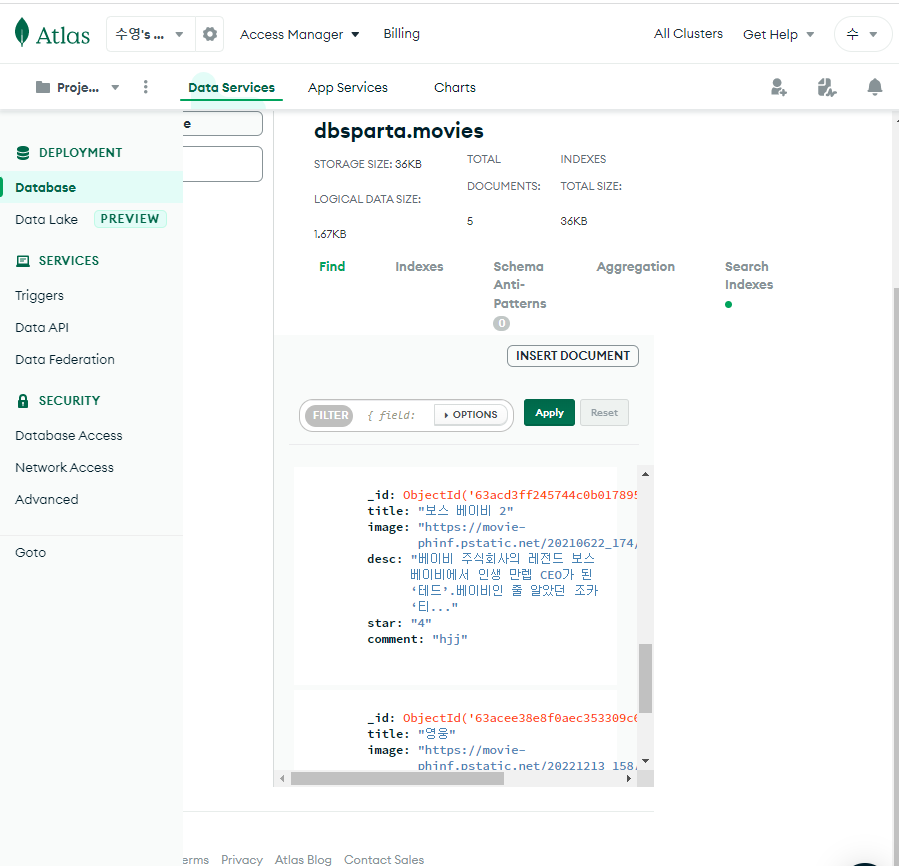Go to All Clusters
Image resolution: width=899 pixels, height=866 pixels.
click(x=688, y=33)
